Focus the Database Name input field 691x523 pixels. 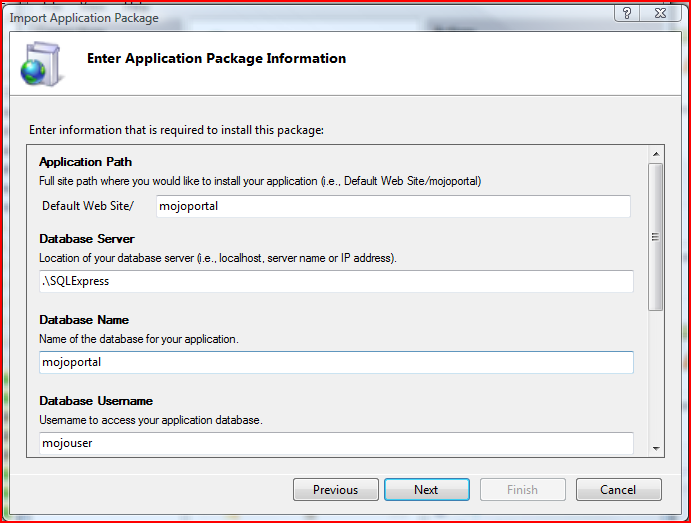pyautogui.click(x=336, y=362)
